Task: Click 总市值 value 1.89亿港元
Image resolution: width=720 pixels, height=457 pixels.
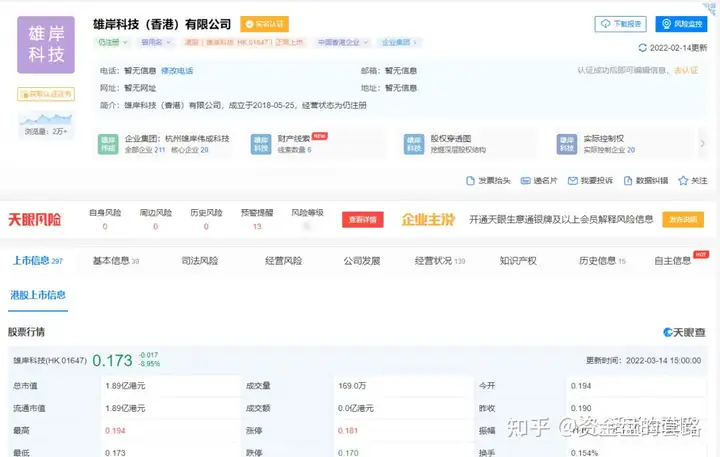Action: pos(125,386)
